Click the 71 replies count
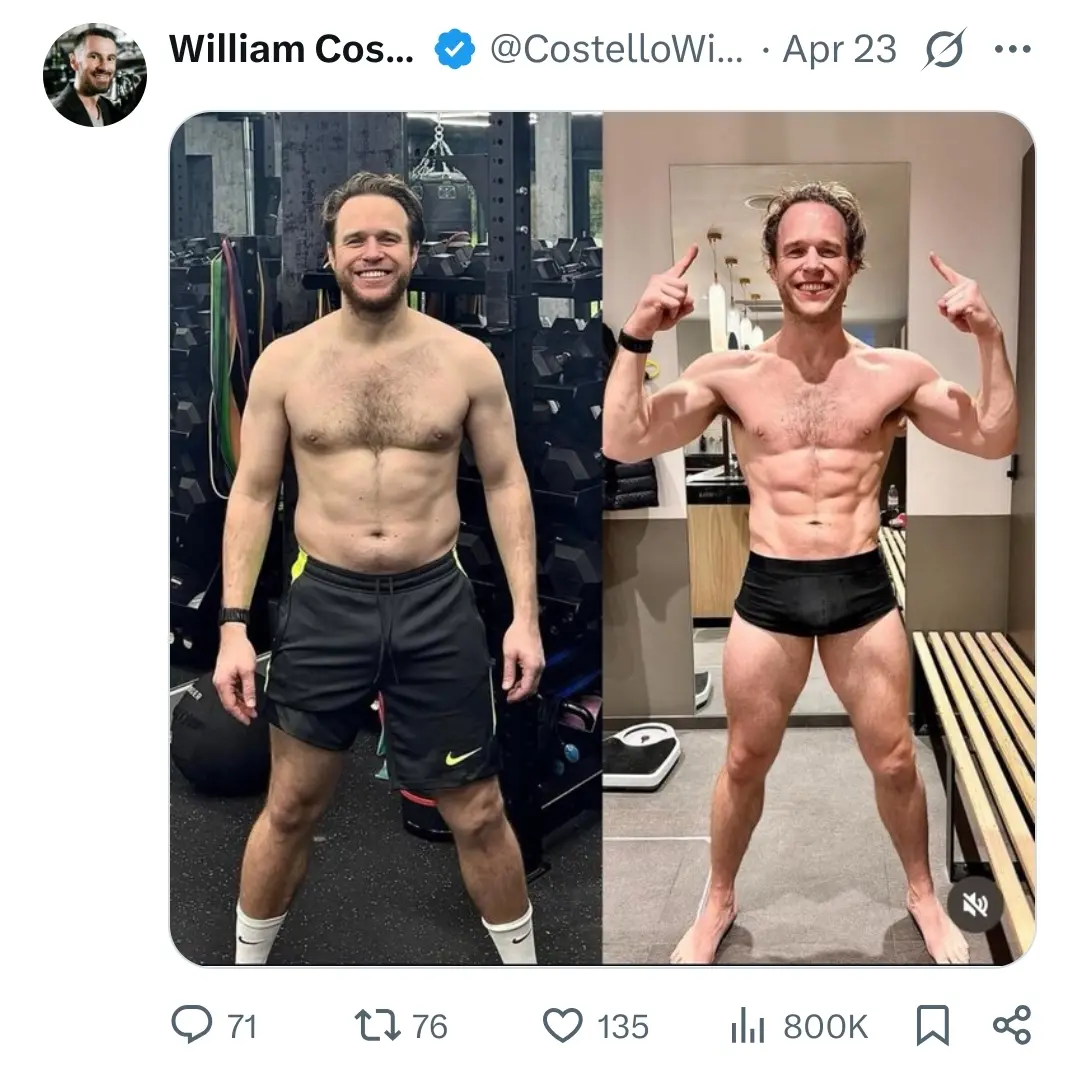Screen dimensions: 1080x1075 coord(241,1026)
